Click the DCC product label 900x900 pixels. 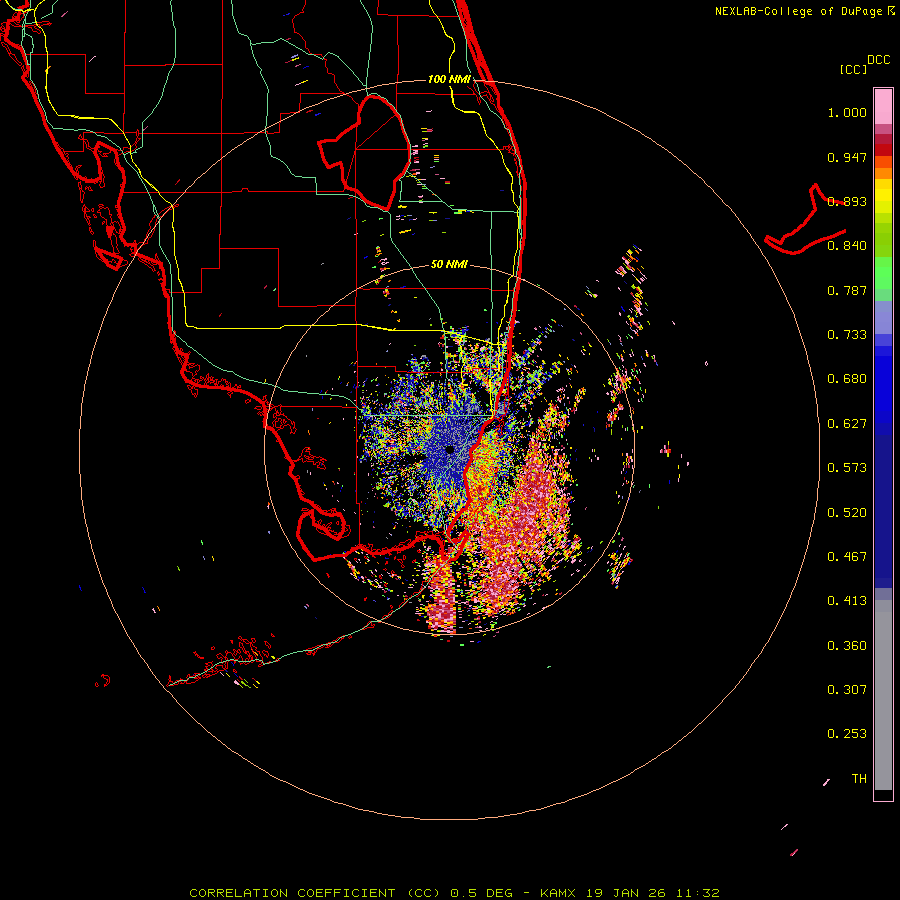pos(878,60)
